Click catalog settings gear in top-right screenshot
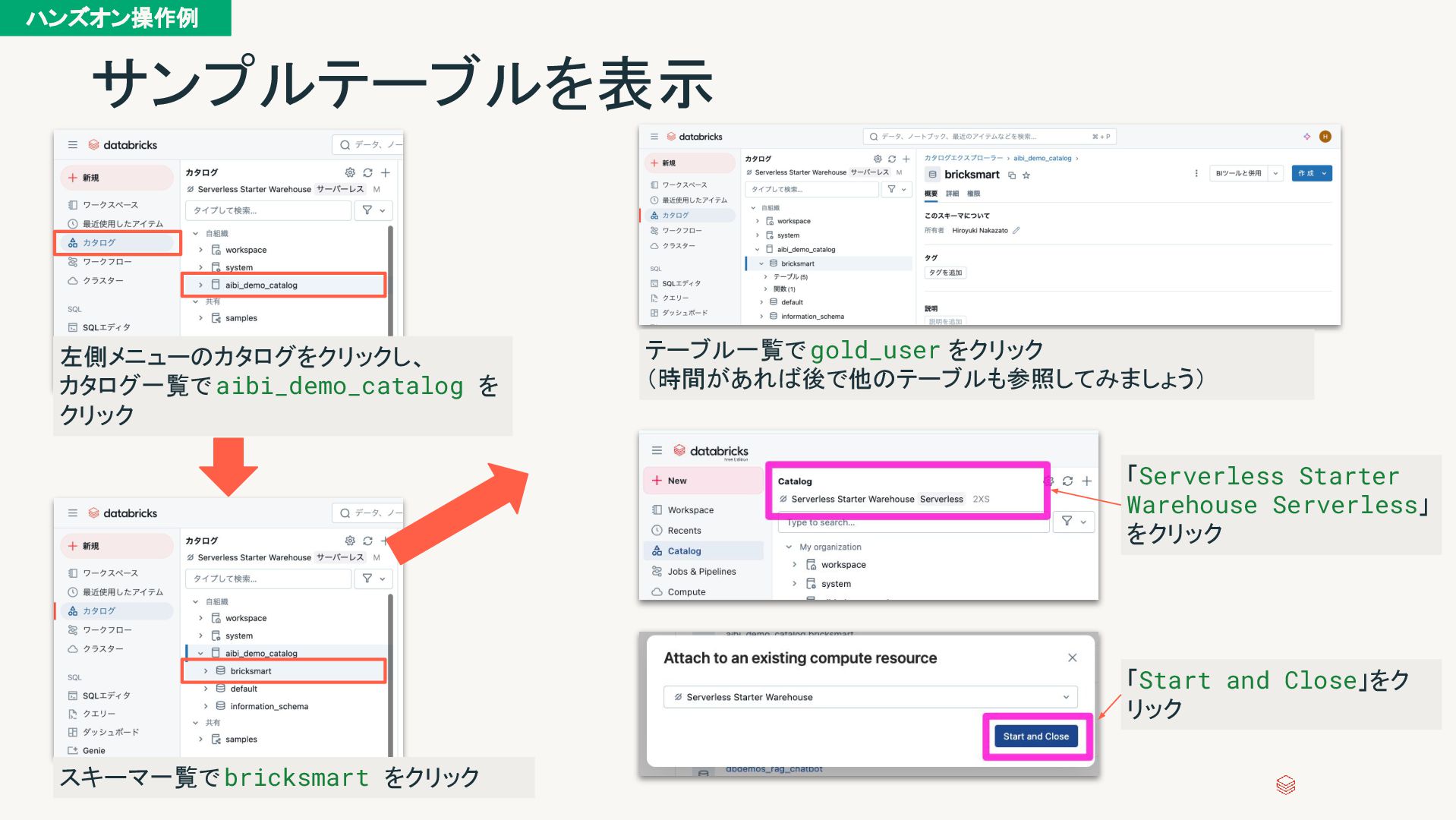The image size is (1456, 820). pyautogui.click(x=878, y=159)
